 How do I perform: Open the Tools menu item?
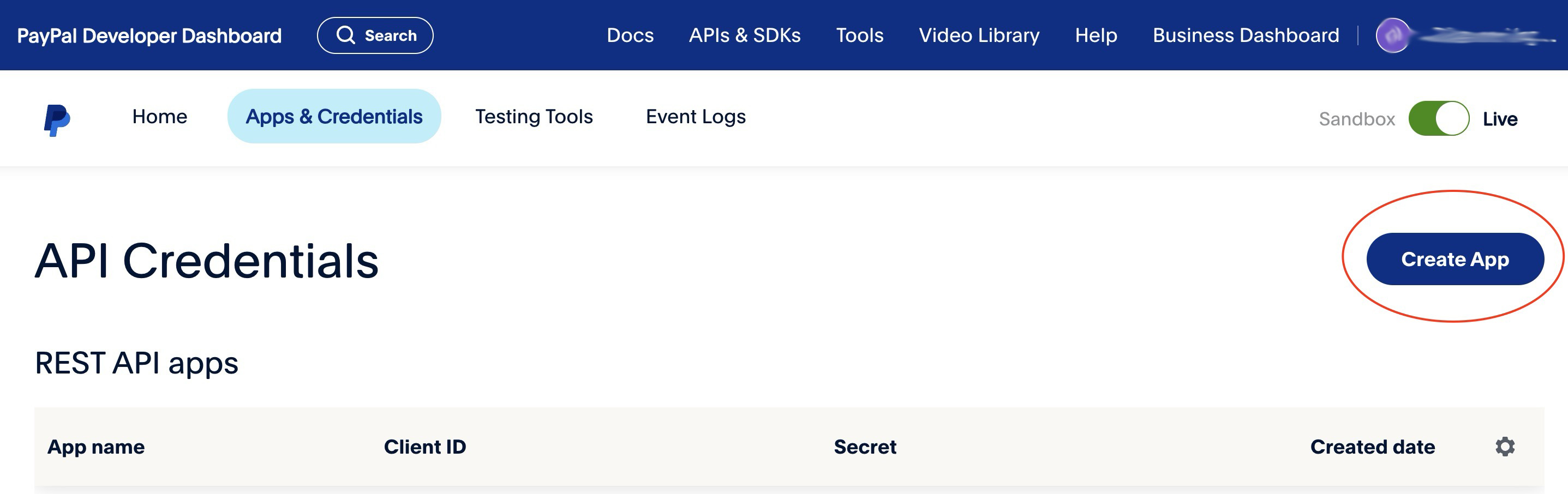tap(859, 35)
